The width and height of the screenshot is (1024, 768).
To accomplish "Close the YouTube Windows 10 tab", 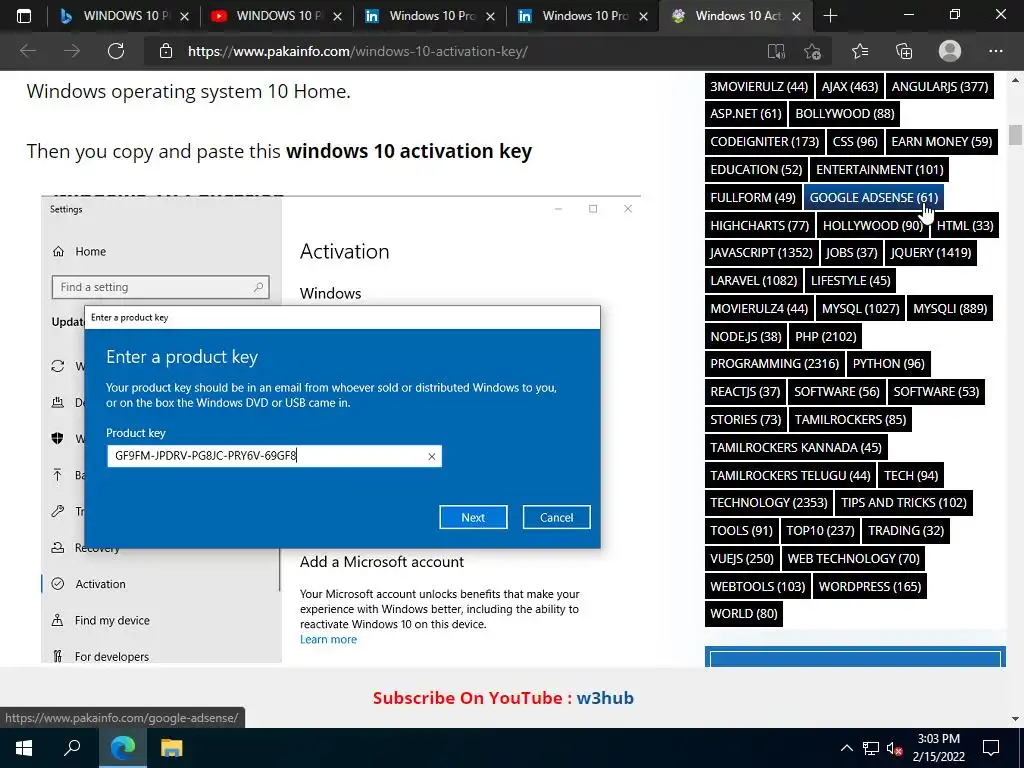I will [337, 16].
